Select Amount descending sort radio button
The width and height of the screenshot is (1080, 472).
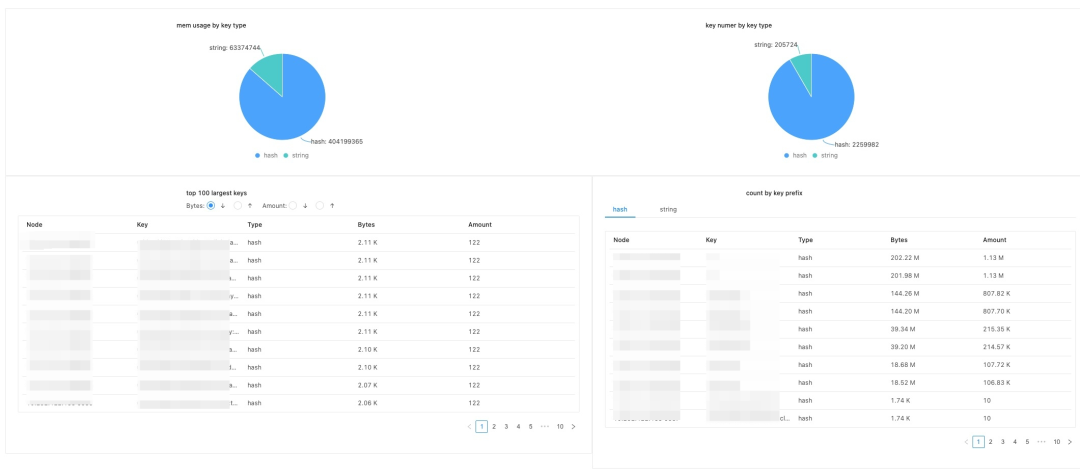coord(293,205)
